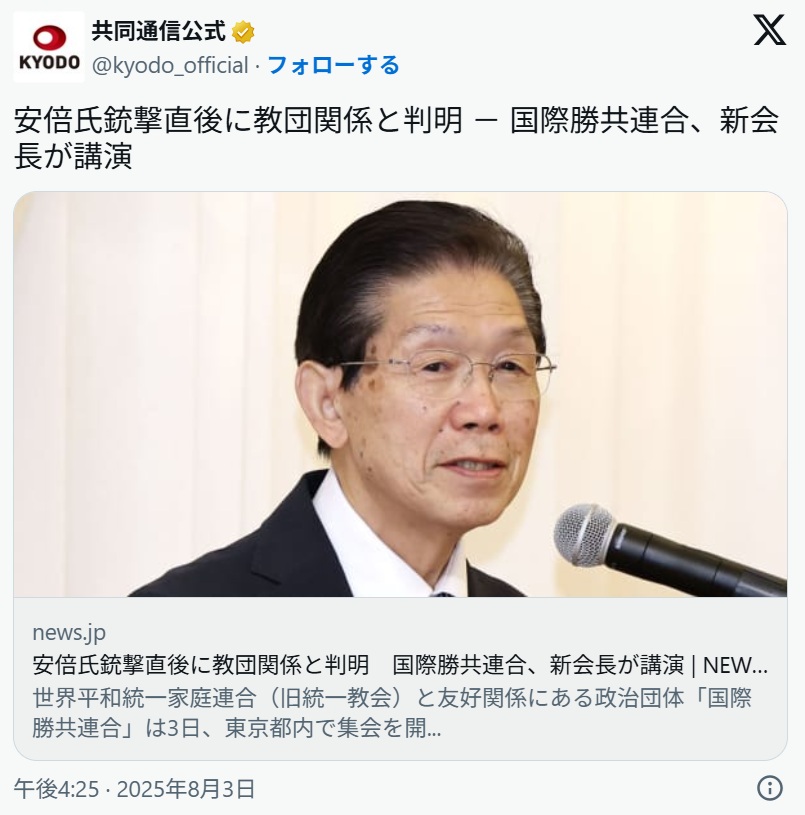
Task: Open the 共同通信公式 account name
Action: tap(159, 32)
